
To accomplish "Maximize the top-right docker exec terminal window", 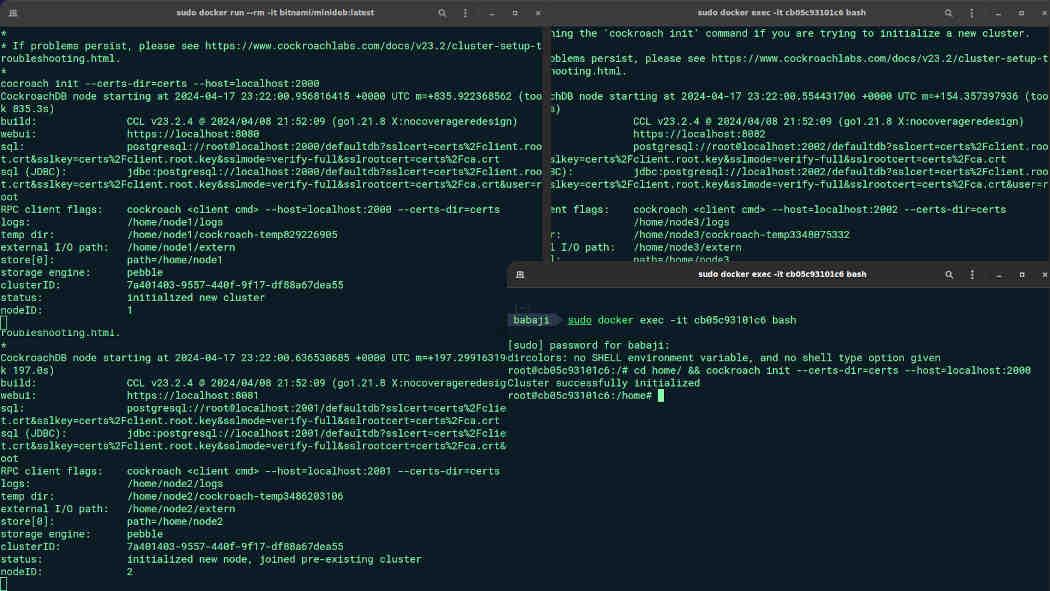I will click(x=1021, y=13).
